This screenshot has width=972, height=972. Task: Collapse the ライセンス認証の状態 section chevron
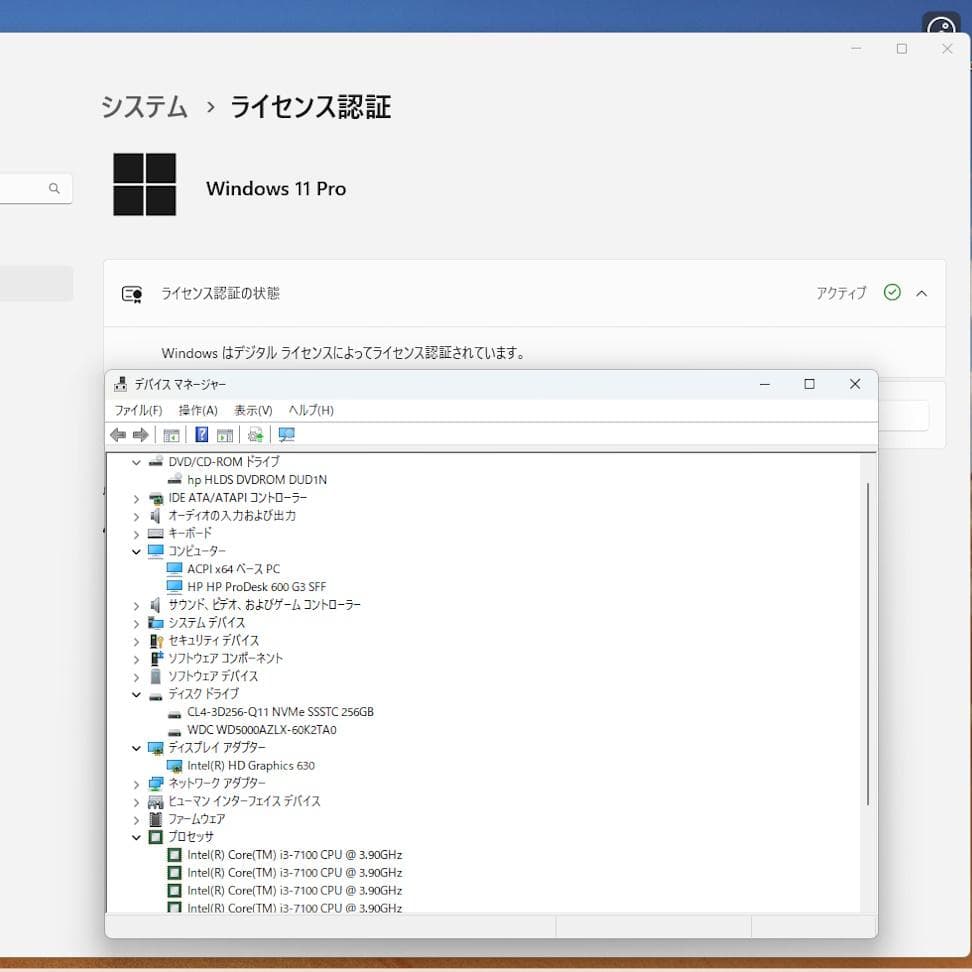(x=922, y=293)
